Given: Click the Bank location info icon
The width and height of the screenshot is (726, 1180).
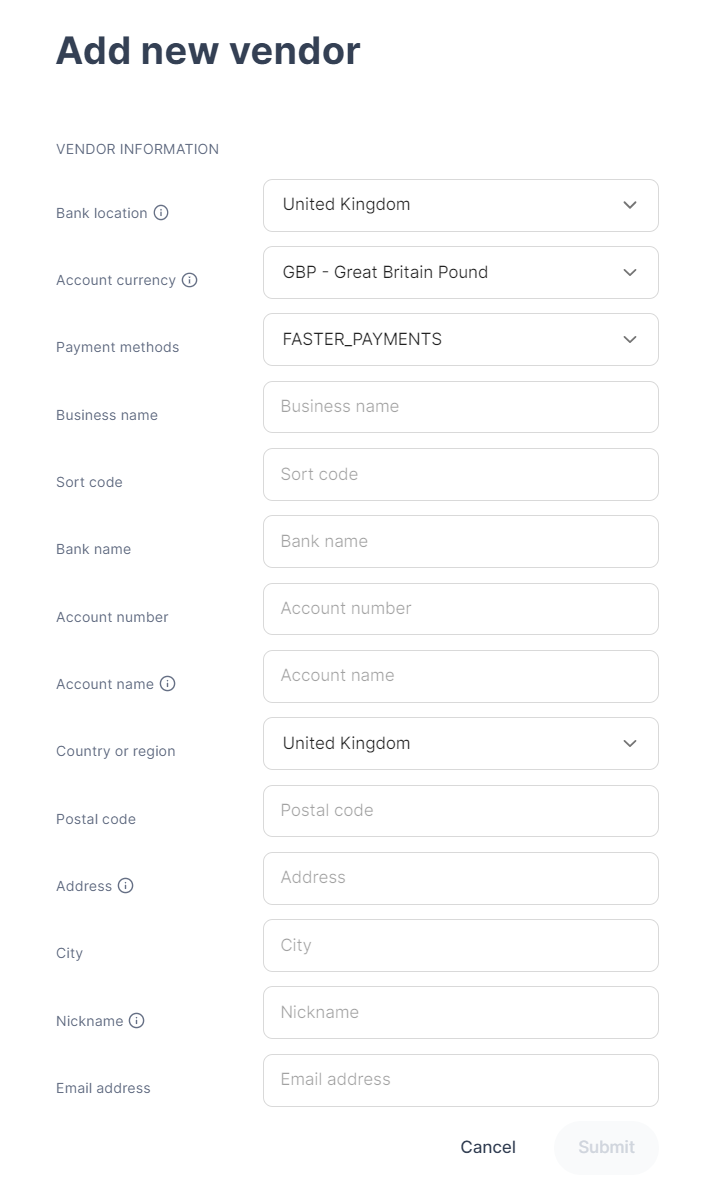Looking at the screenshot, I should pyautogui.click(x=161, y=213).
